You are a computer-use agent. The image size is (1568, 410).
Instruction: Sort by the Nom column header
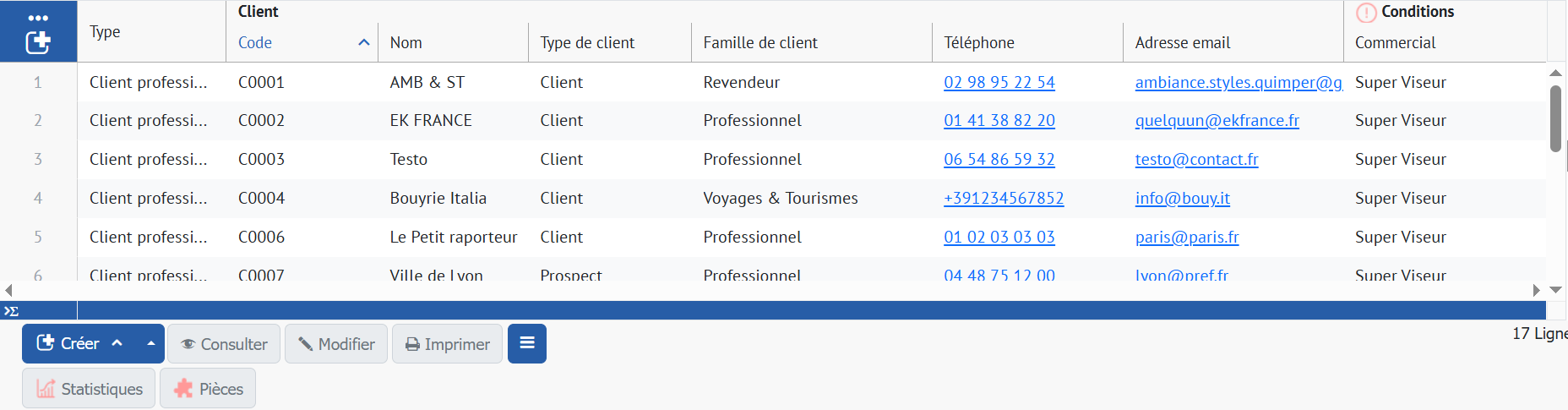point(406,42)
